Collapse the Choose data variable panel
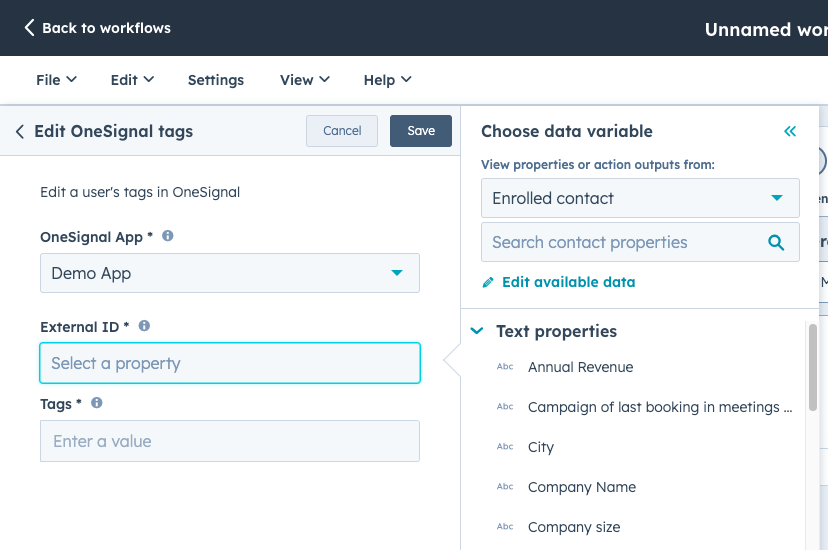Image resolution: width=828 pixels, height=550 pixels. pos(790,131)
